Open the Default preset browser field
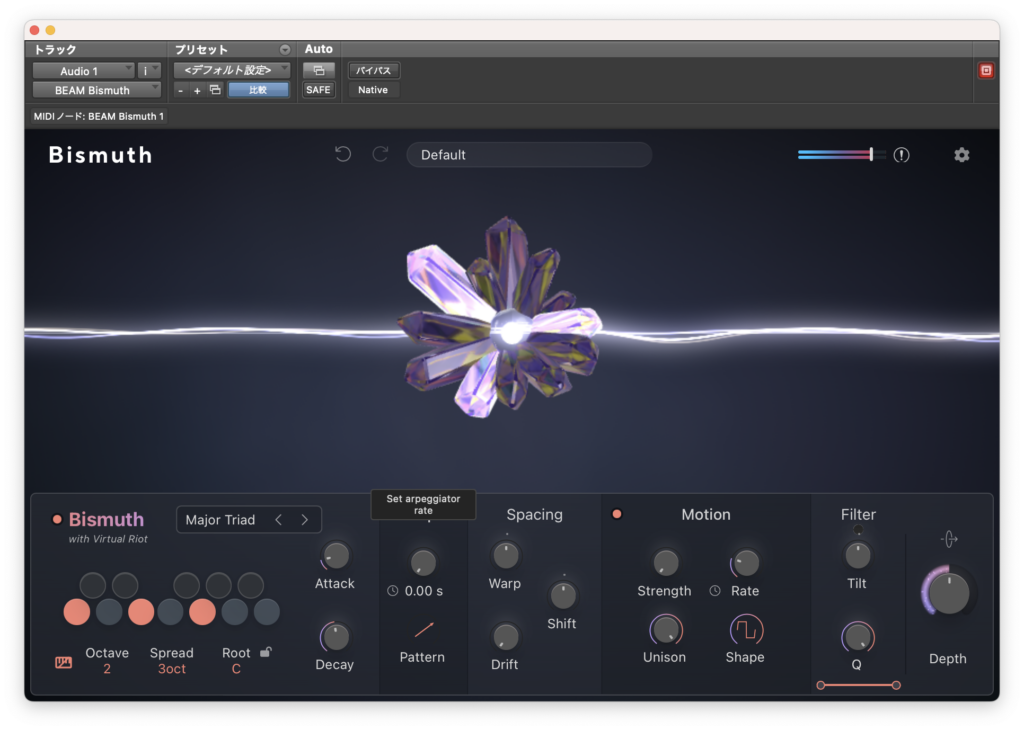Screen dimensions: 1024x730 click(x=529, y=155)
